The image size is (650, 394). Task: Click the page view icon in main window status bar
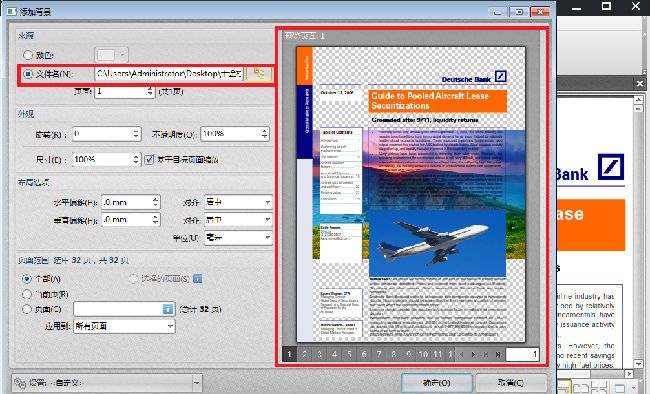(620, 388)
